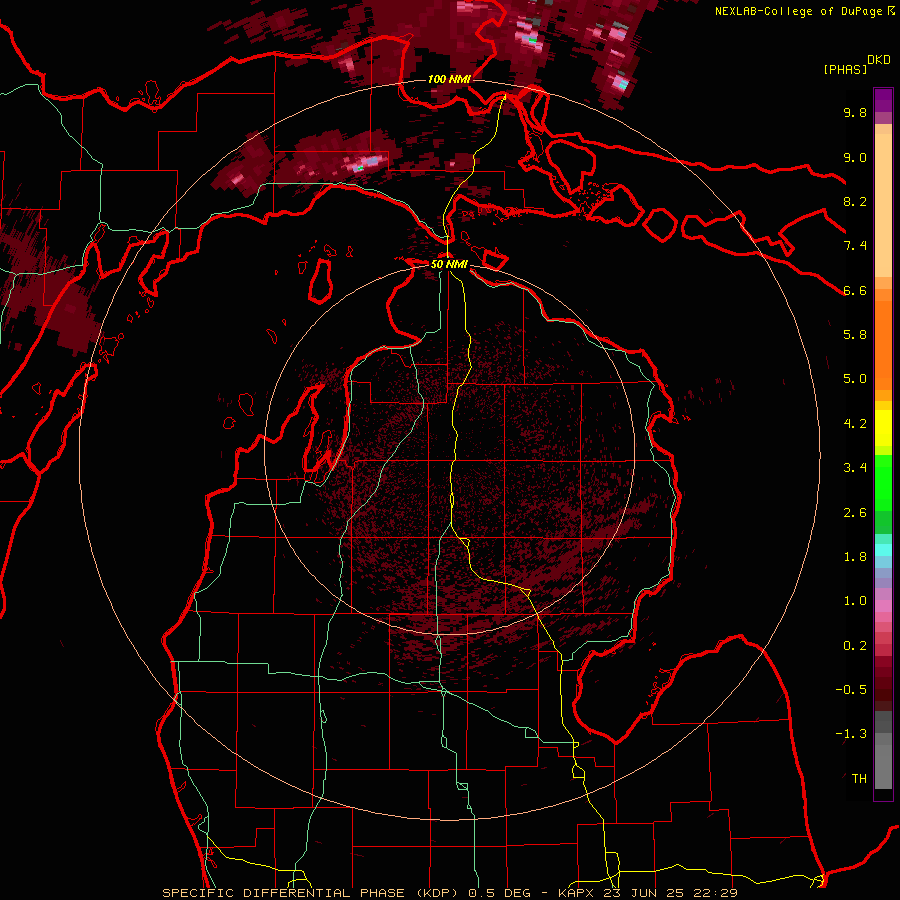Select the 8.2 scale value

(x=855, y=201)
